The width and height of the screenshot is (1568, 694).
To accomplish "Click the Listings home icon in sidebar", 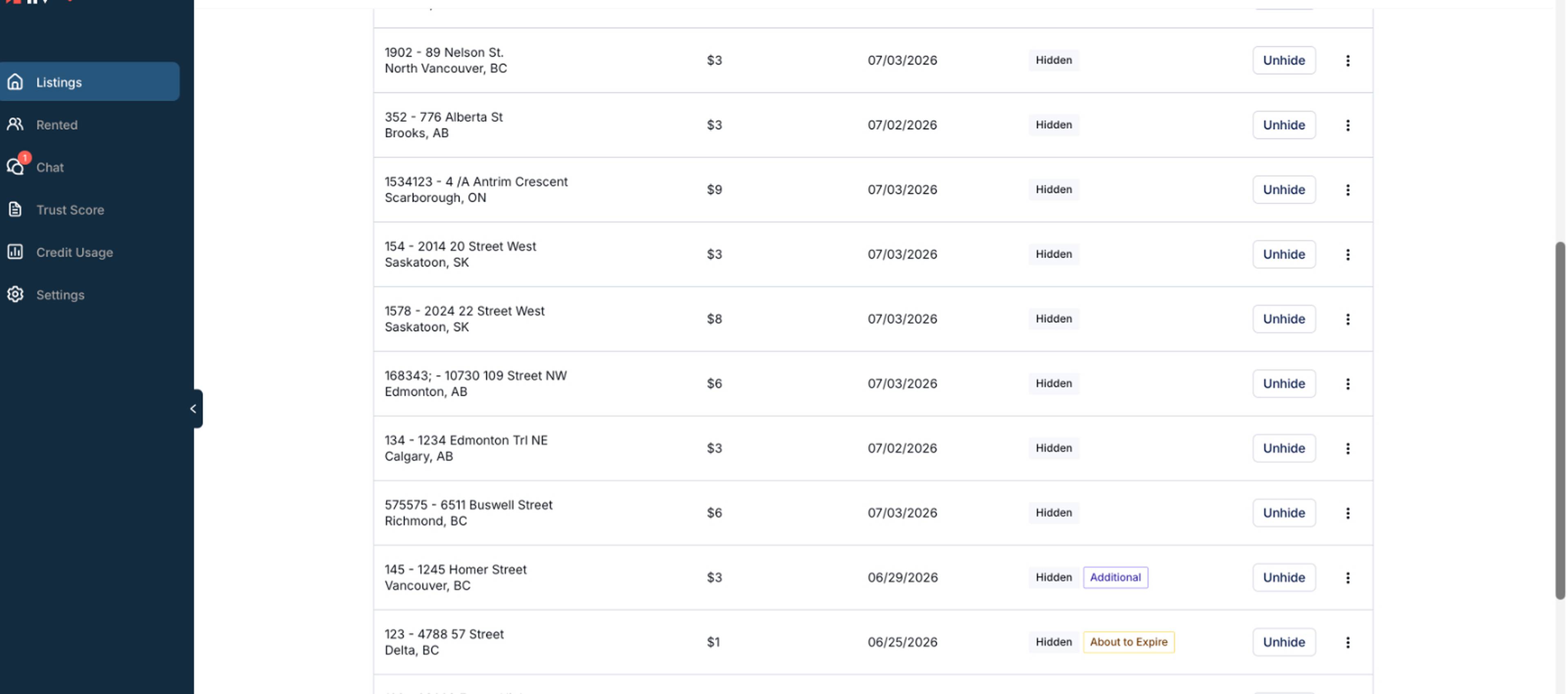I will click(15, 82).
